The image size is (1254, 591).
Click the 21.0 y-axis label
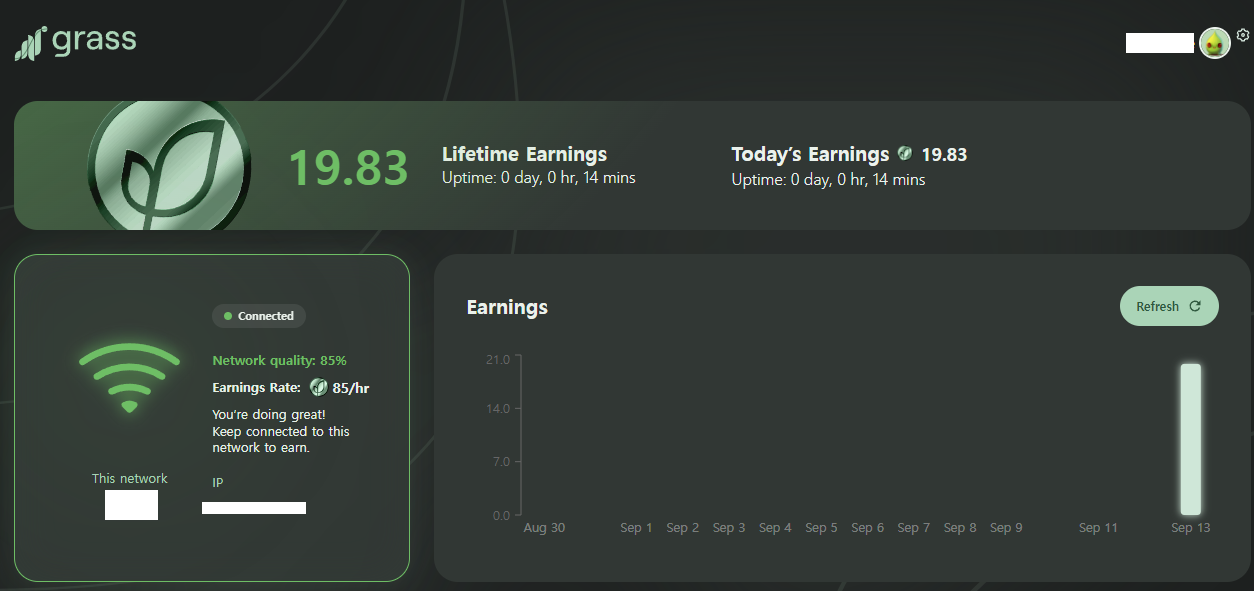pos(499,359)
